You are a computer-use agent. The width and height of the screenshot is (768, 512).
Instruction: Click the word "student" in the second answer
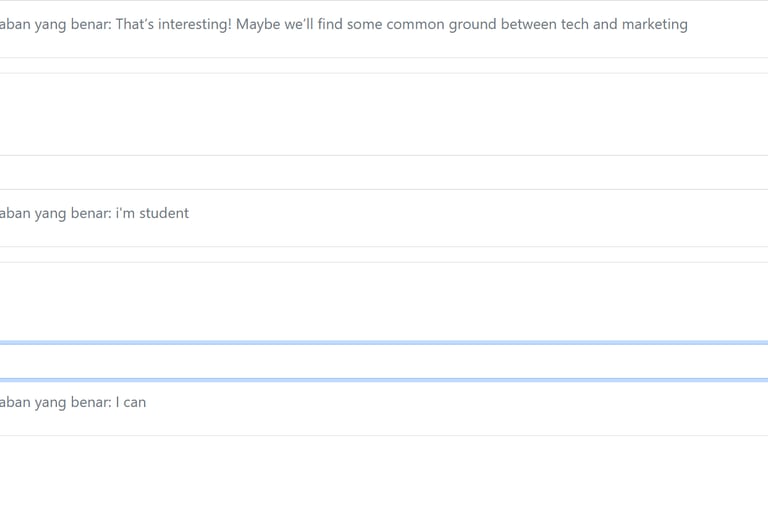(164, 213)
